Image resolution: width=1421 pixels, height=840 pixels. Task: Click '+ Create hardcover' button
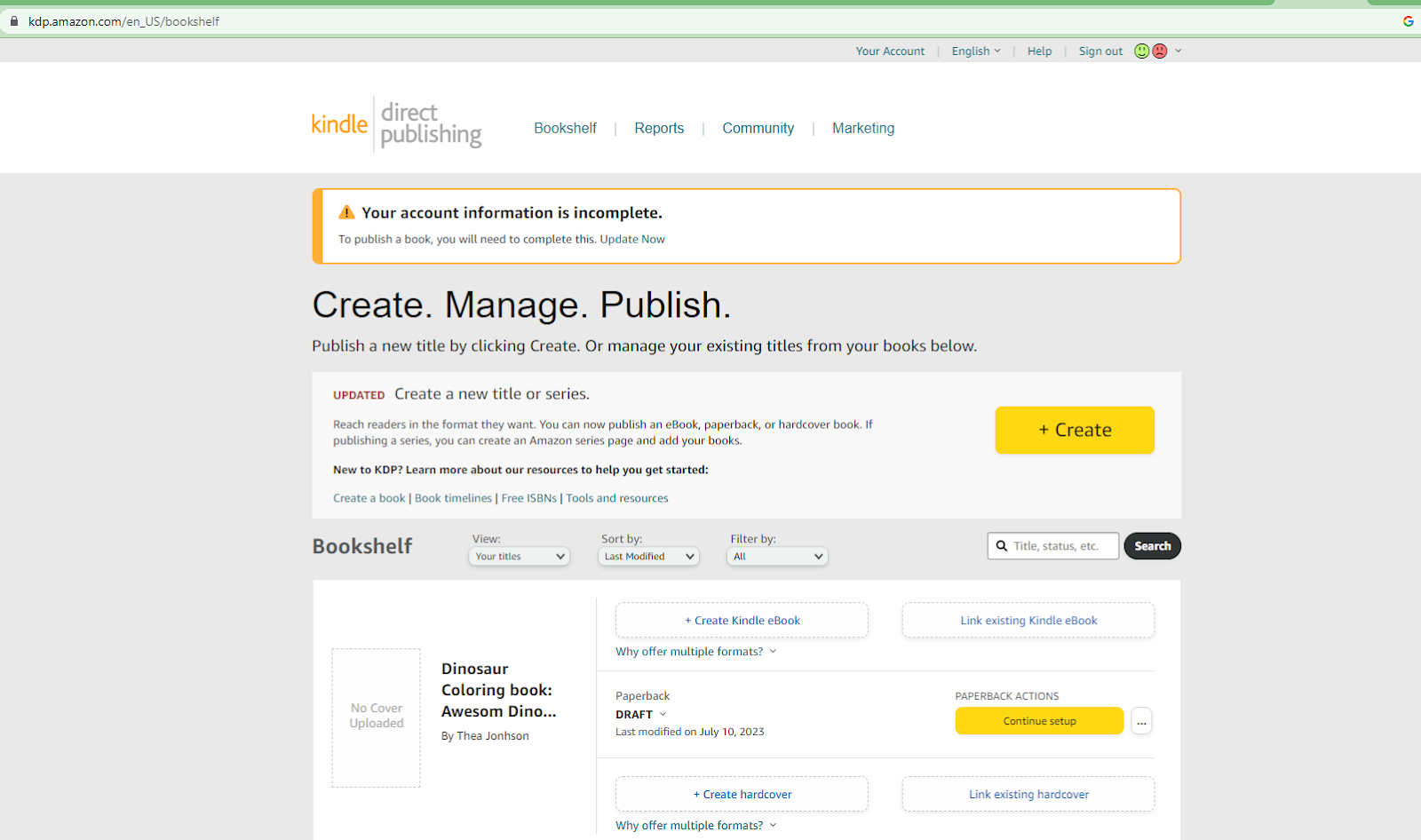click(x=742, y=795)
